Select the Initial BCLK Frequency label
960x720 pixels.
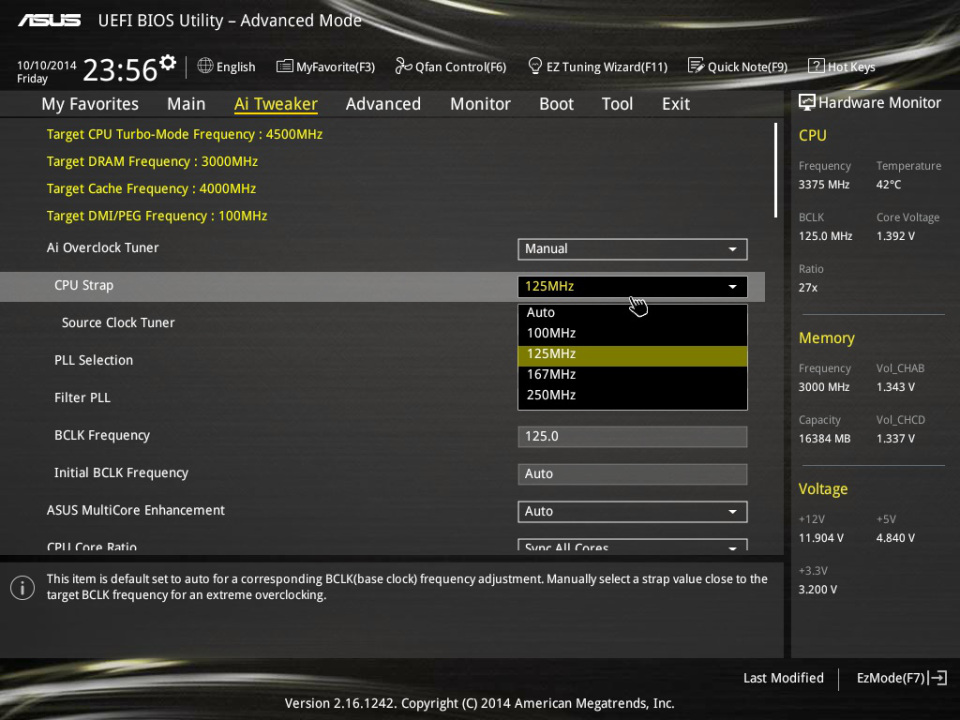click(121, 473)
